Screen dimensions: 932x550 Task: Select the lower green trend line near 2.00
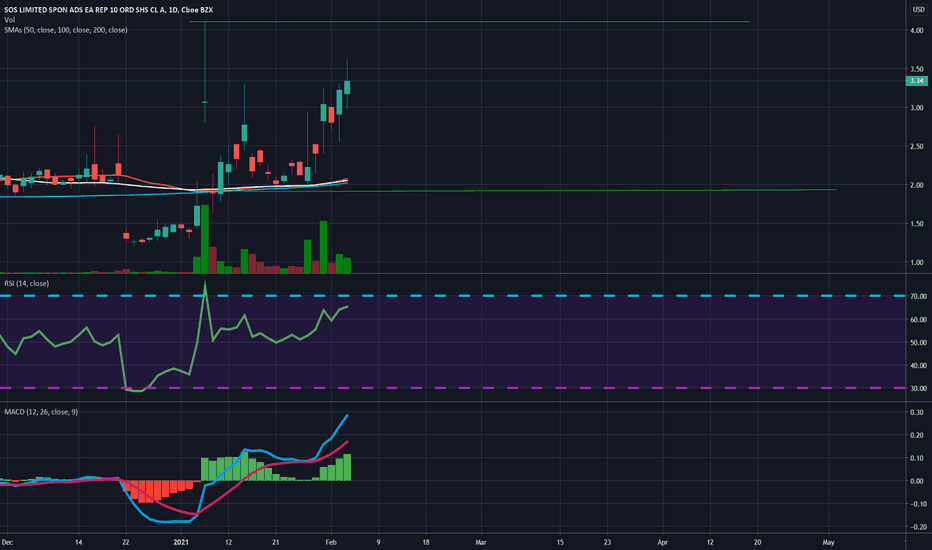(x=540, y=190)
